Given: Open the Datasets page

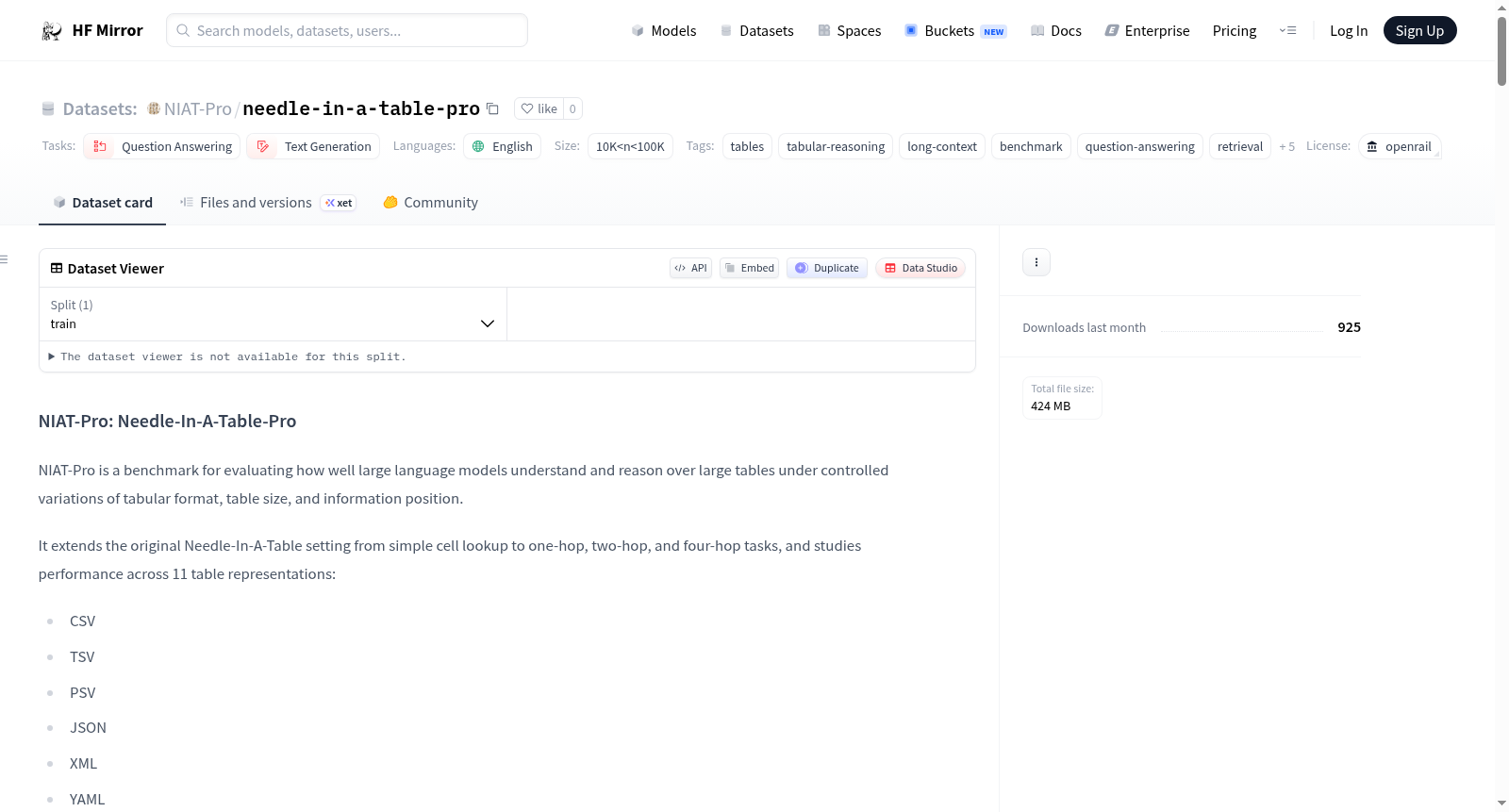Looking at the screenshot, I should [757, 30].
